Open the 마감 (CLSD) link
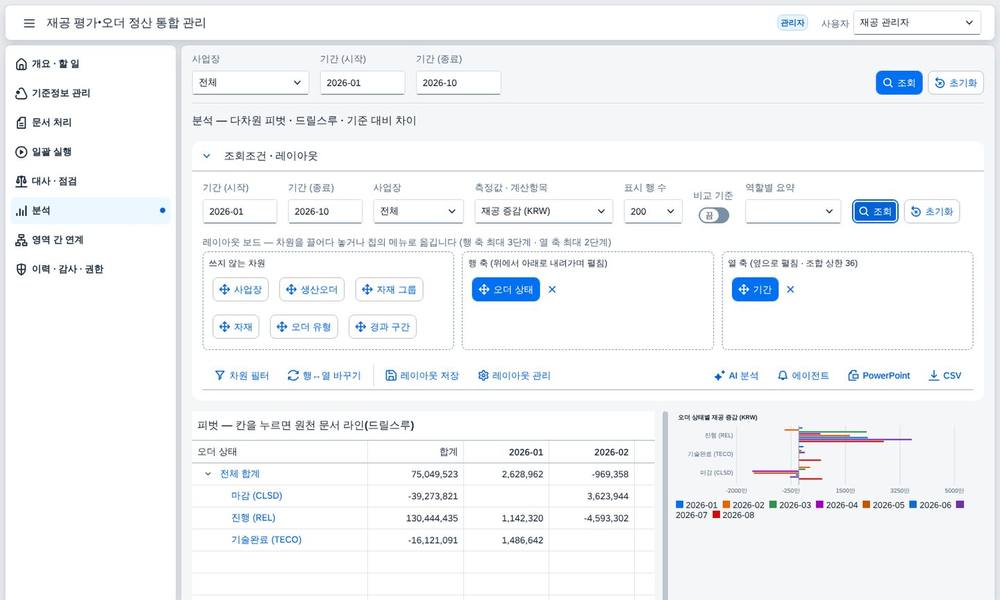 click(x=256, y=495)
